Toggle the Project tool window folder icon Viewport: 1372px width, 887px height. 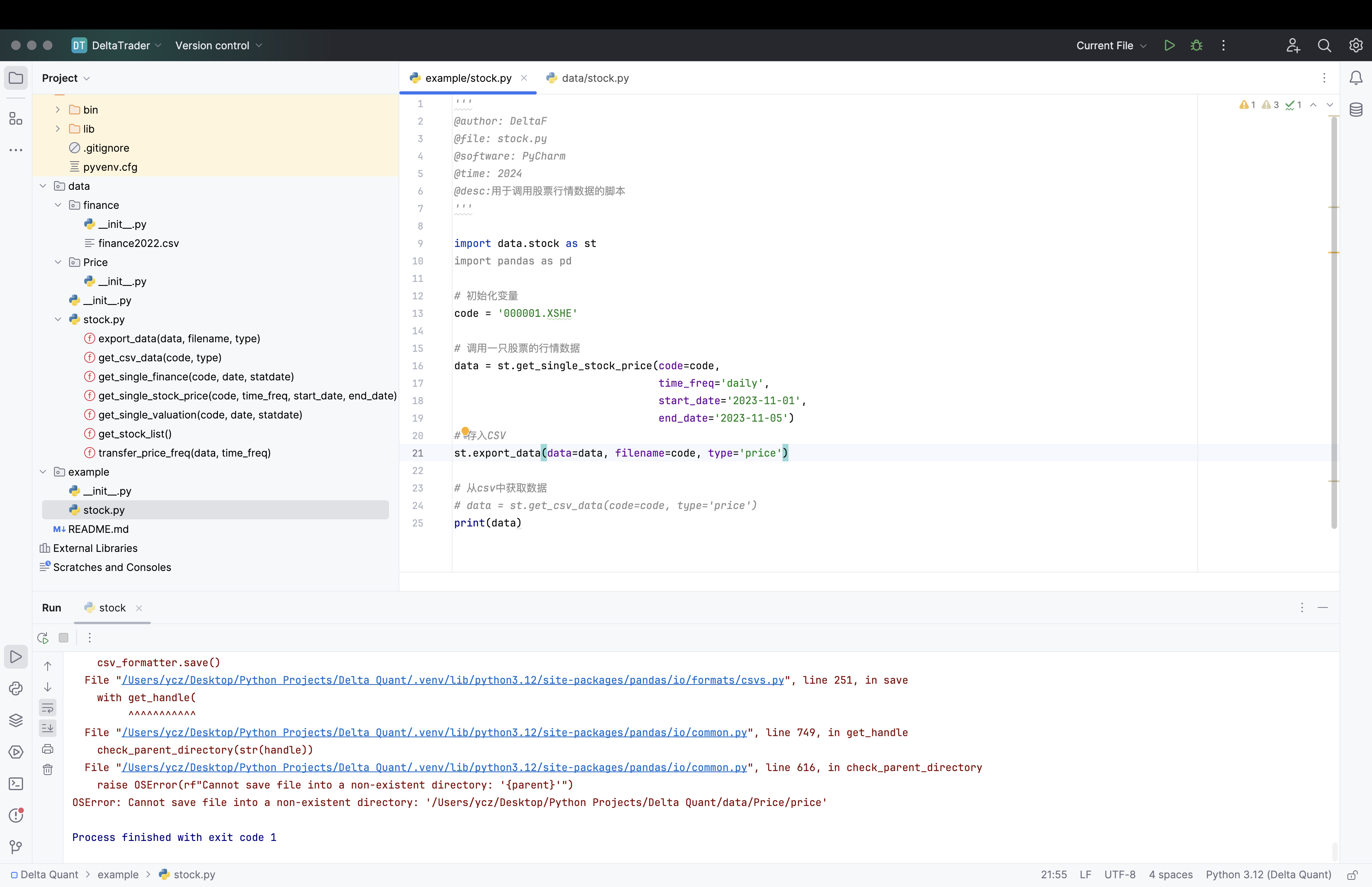(x=15, y=78)
